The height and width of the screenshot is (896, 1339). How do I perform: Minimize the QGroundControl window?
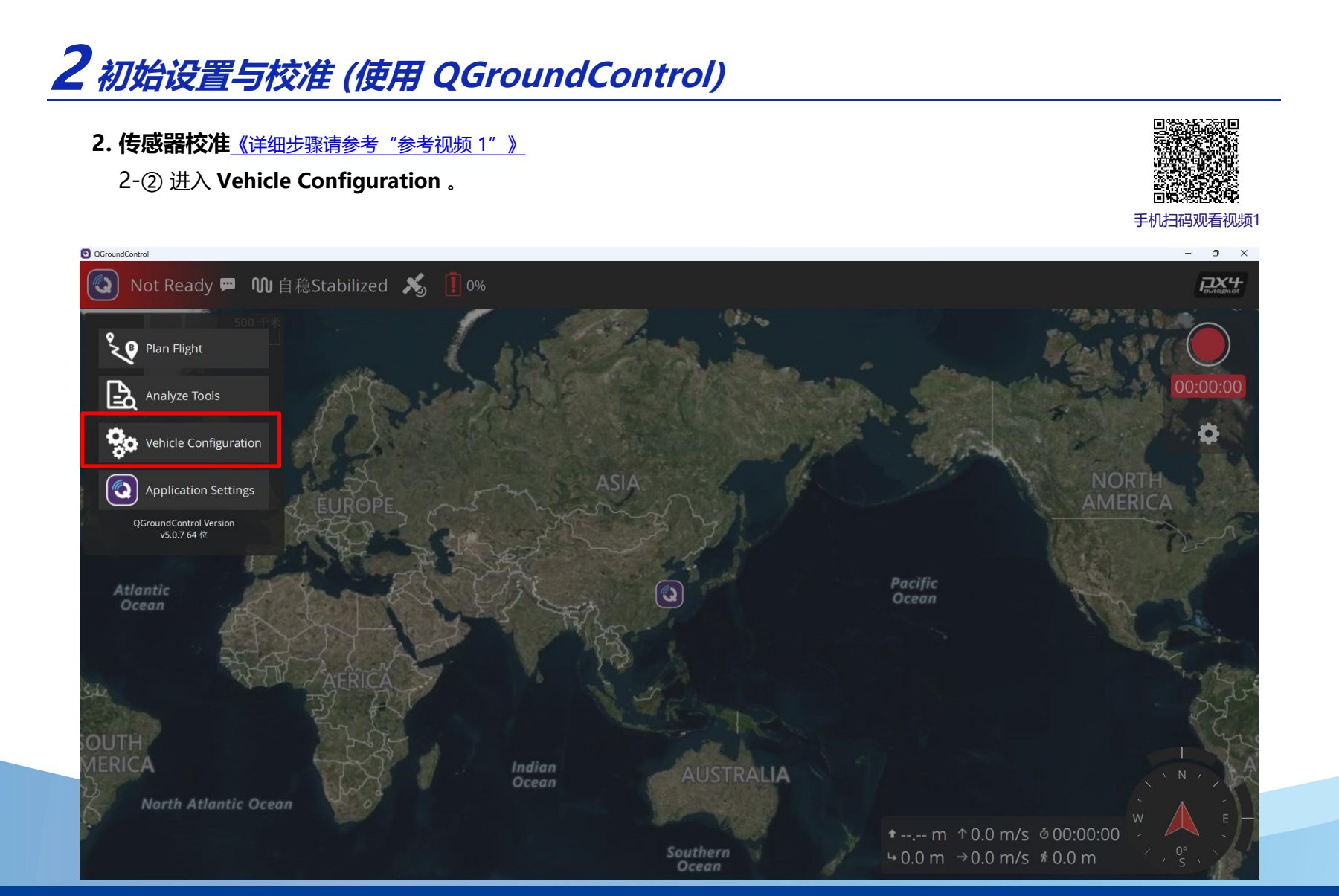(x=1188, y=254)
